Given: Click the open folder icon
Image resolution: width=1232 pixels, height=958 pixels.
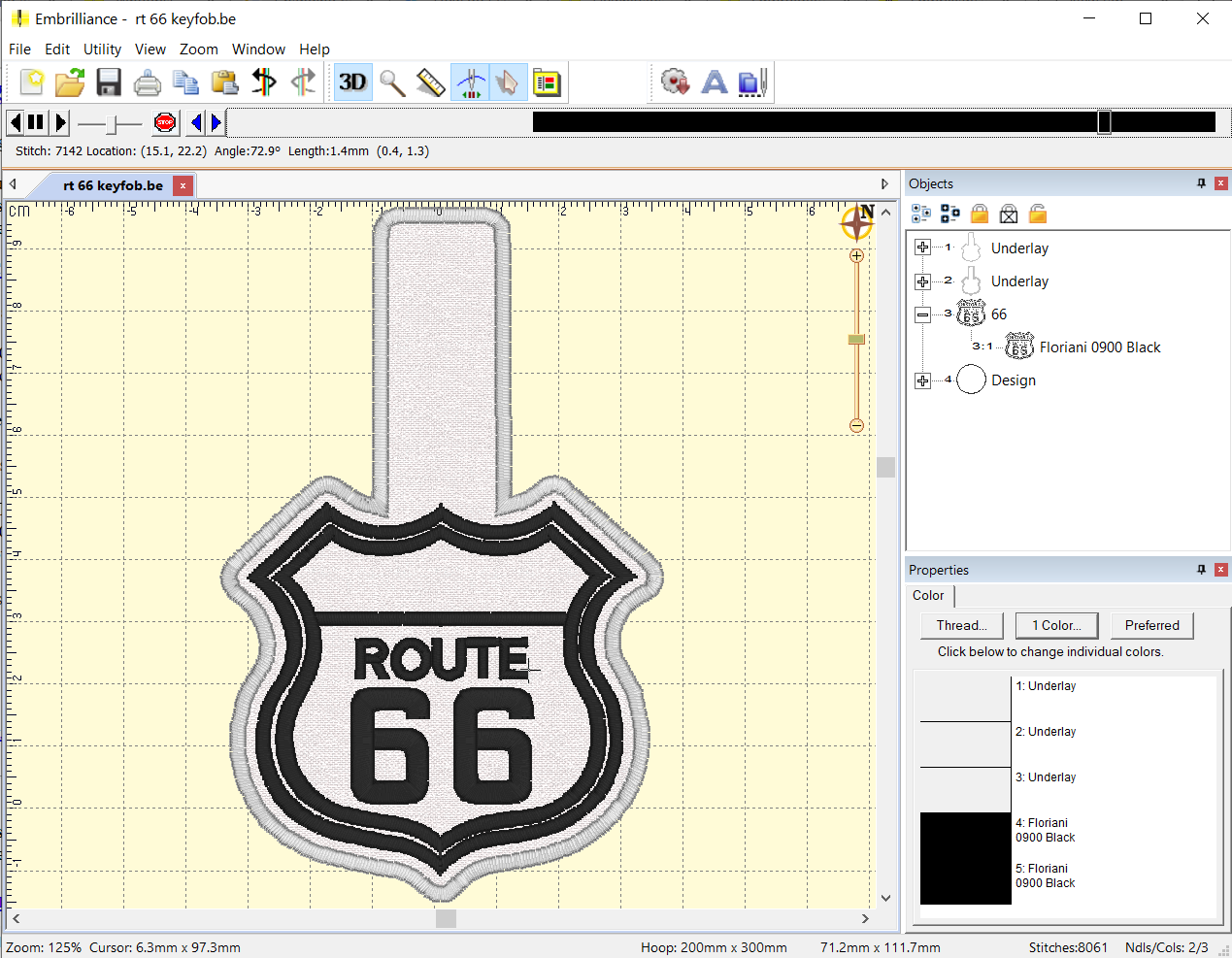Looking at the screenshot, I should (70, 83).
